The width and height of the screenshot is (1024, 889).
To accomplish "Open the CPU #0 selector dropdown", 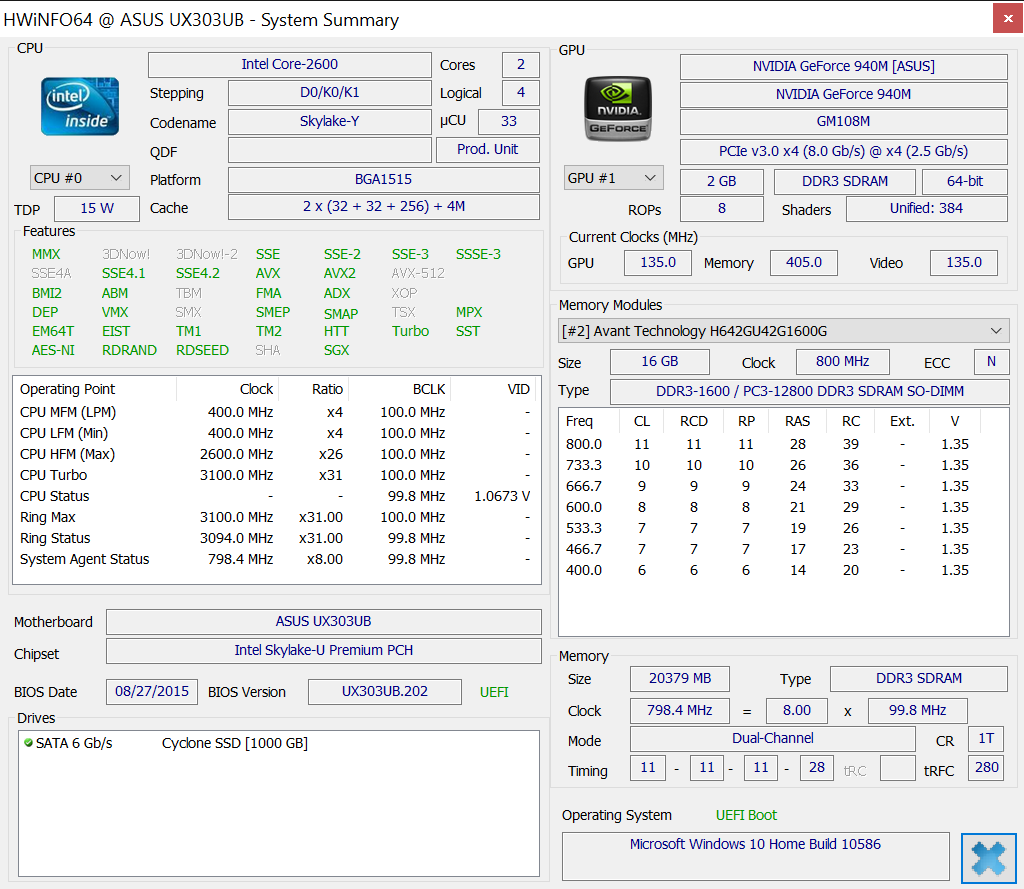I will 79,178.
